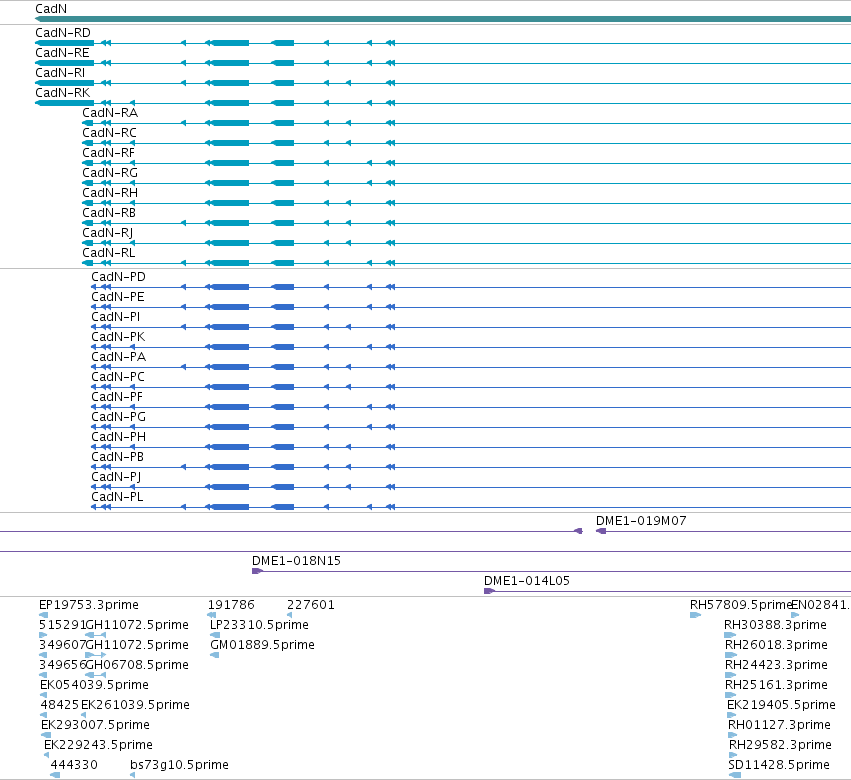This screenshot has width=851, height=780.
Task: Click the CadN gene label
Action: (x=51, y=9)
